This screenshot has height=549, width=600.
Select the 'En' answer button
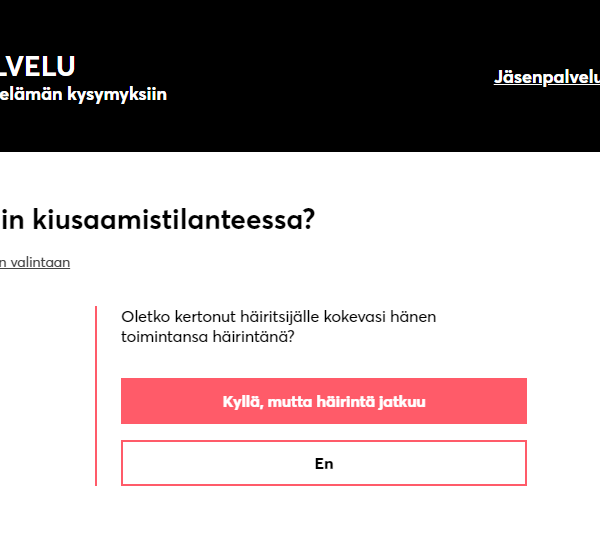coord(324,463)
